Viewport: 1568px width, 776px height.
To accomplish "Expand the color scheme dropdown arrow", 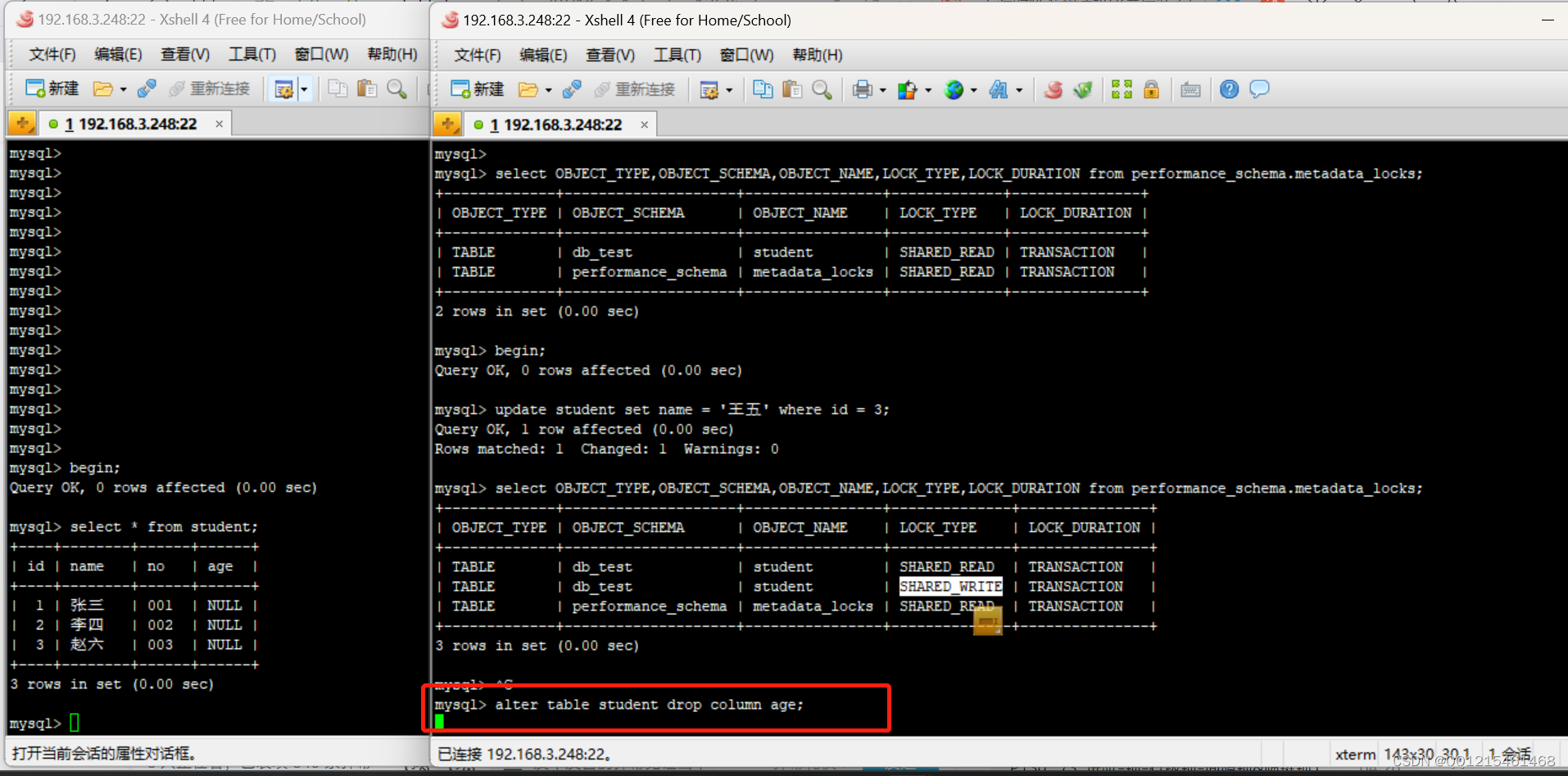I will click(927, 90).
